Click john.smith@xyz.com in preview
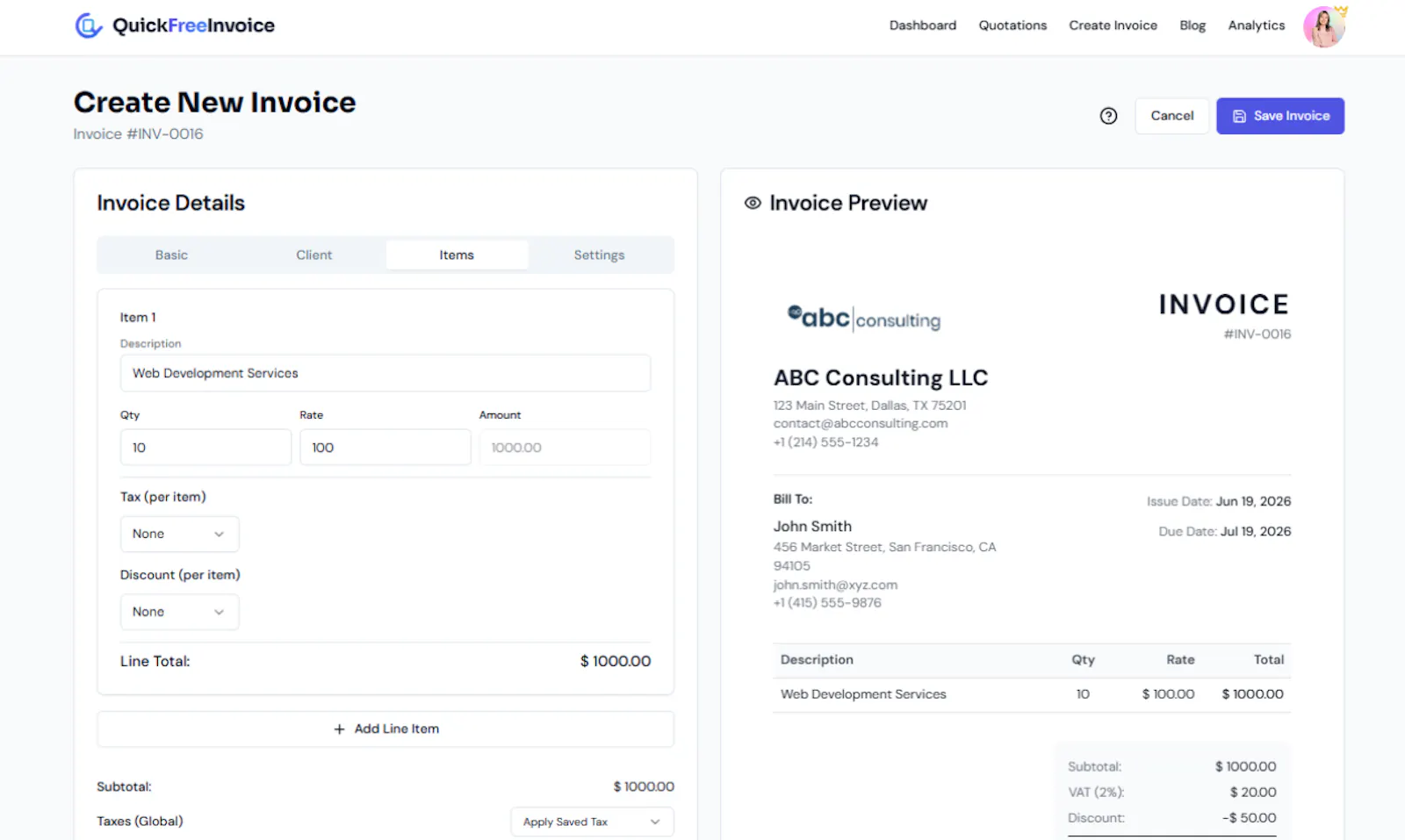This screenshot has width=1405, height=840. tap(835, 585)
